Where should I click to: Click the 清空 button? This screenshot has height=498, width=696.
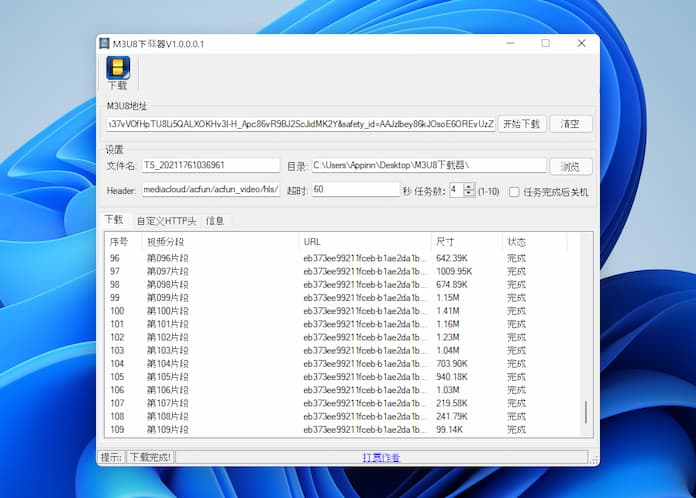click(x=571, y=124)
